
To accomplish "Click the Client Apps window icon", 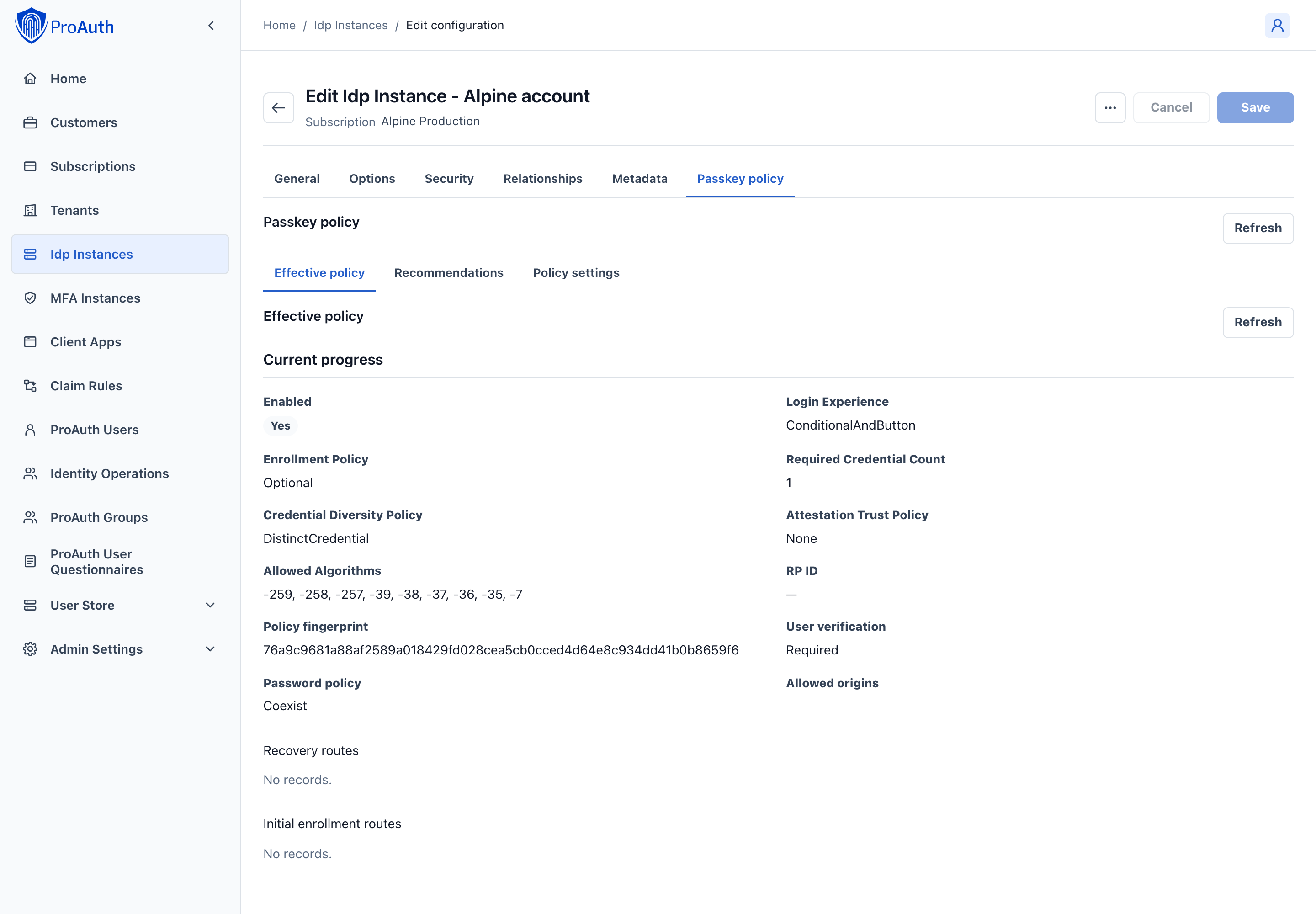I will 30,342.
